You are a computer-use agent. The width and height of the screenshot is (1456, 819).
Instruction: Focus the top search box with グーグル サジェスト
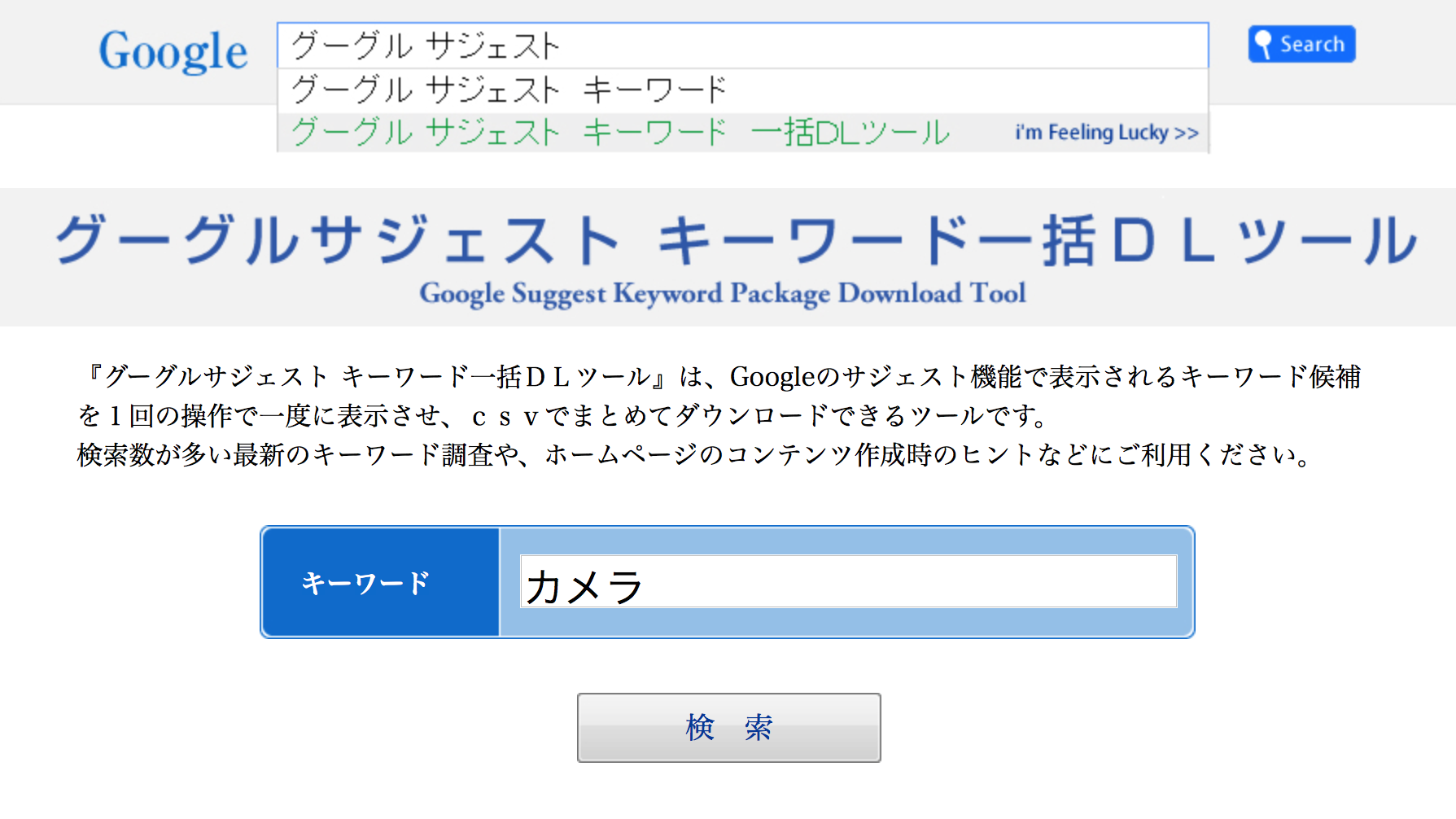point(741,46)
